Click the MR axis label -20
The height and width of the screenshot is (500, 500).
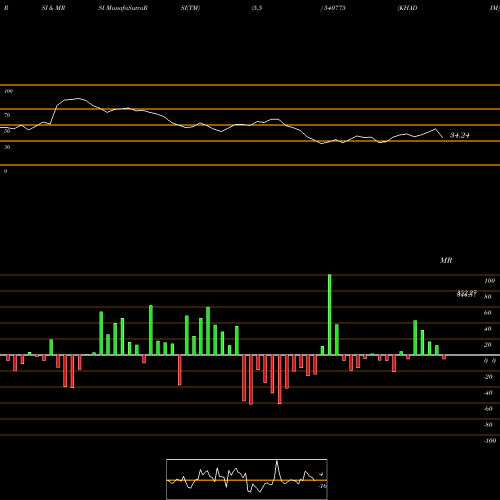(x=488, y=377)
